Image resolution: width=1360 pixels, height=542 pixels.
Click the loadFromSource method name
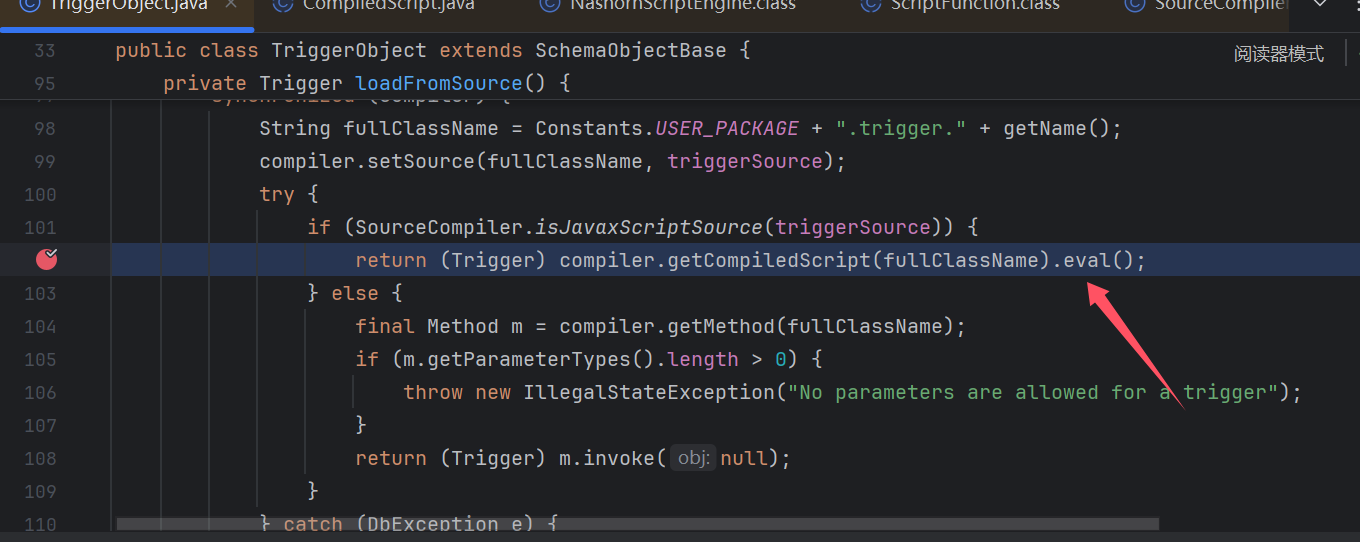[x=439, y=83]
